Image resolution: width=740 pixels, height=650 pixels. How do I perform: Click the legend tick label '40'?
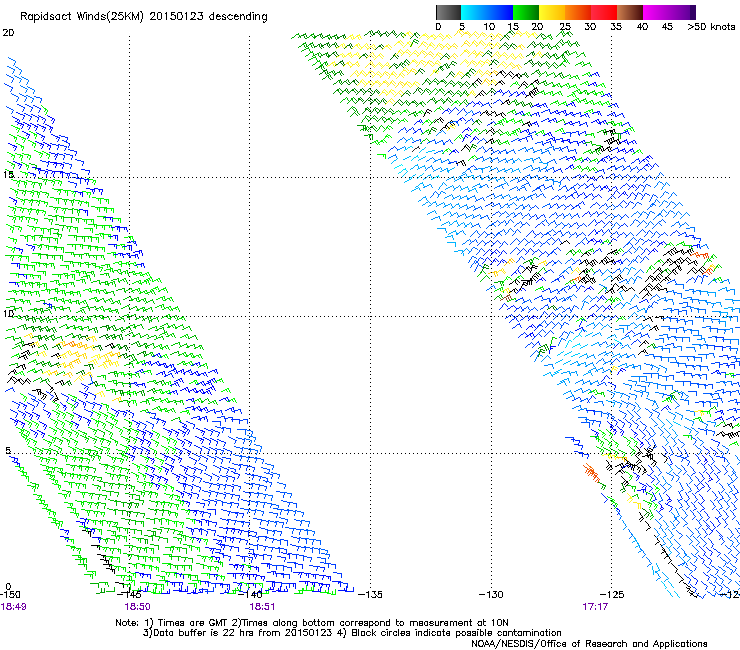point(642,27)
